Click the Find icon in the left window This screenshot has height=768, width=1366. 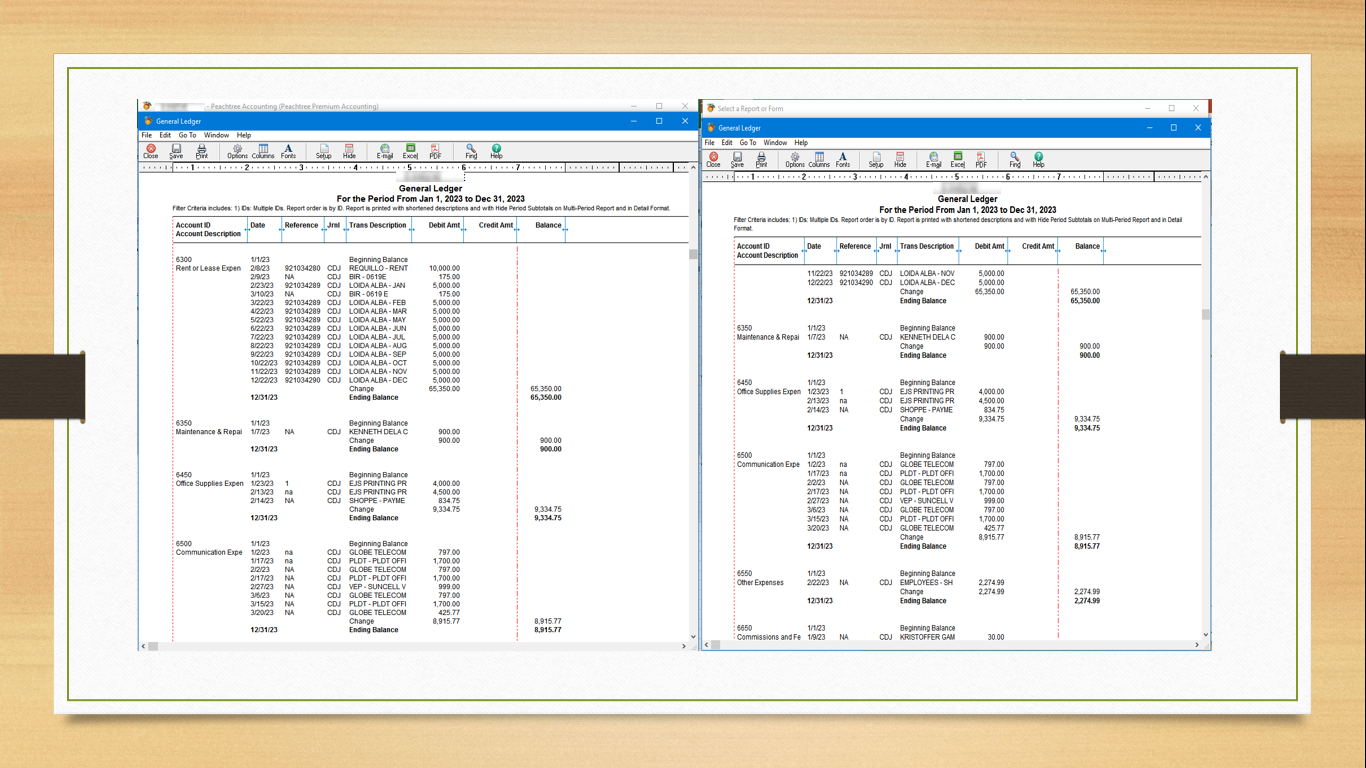coord(471,151)
